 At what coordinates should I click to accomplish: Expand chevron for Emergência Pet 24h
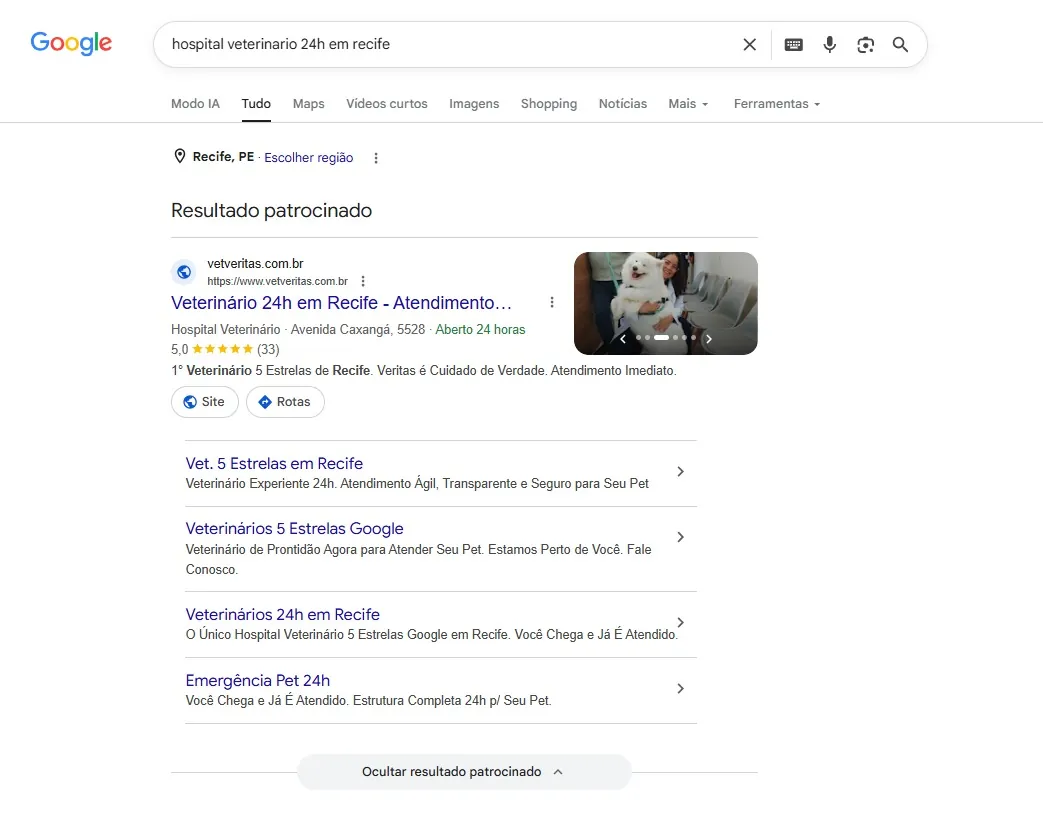click(x=680, y=688)
